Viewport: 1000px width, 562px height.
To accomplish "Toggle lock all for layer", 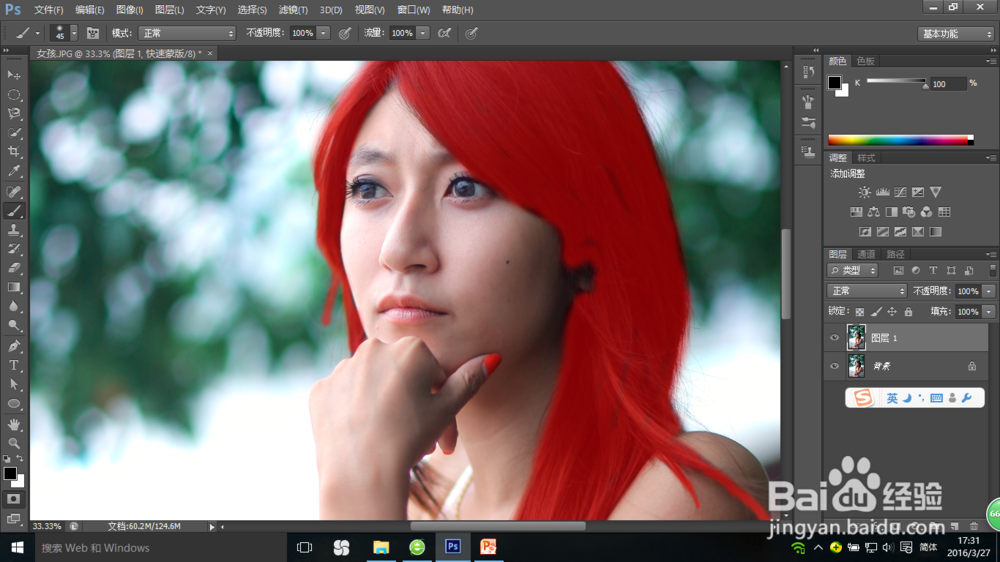I will click(x=908, y=312).
